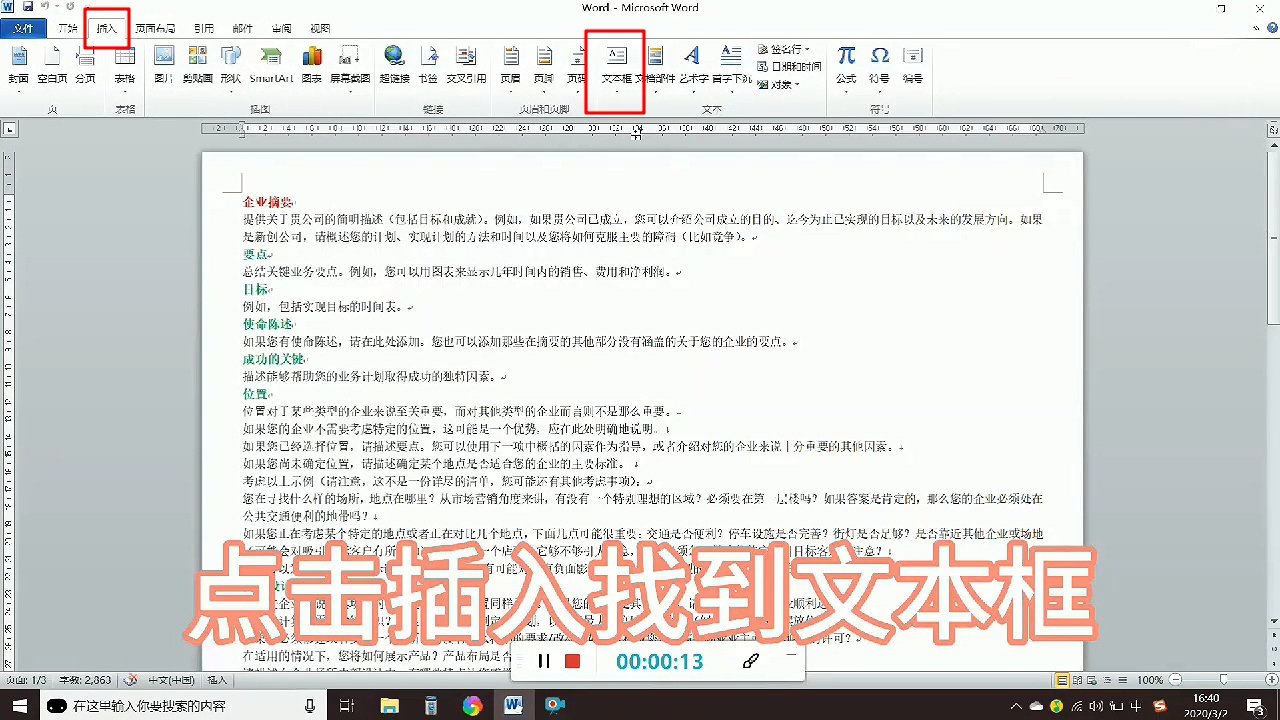
Task: Insert a 超链接 hyperlink
Action: pyautogui.click(x=394, y=65)
